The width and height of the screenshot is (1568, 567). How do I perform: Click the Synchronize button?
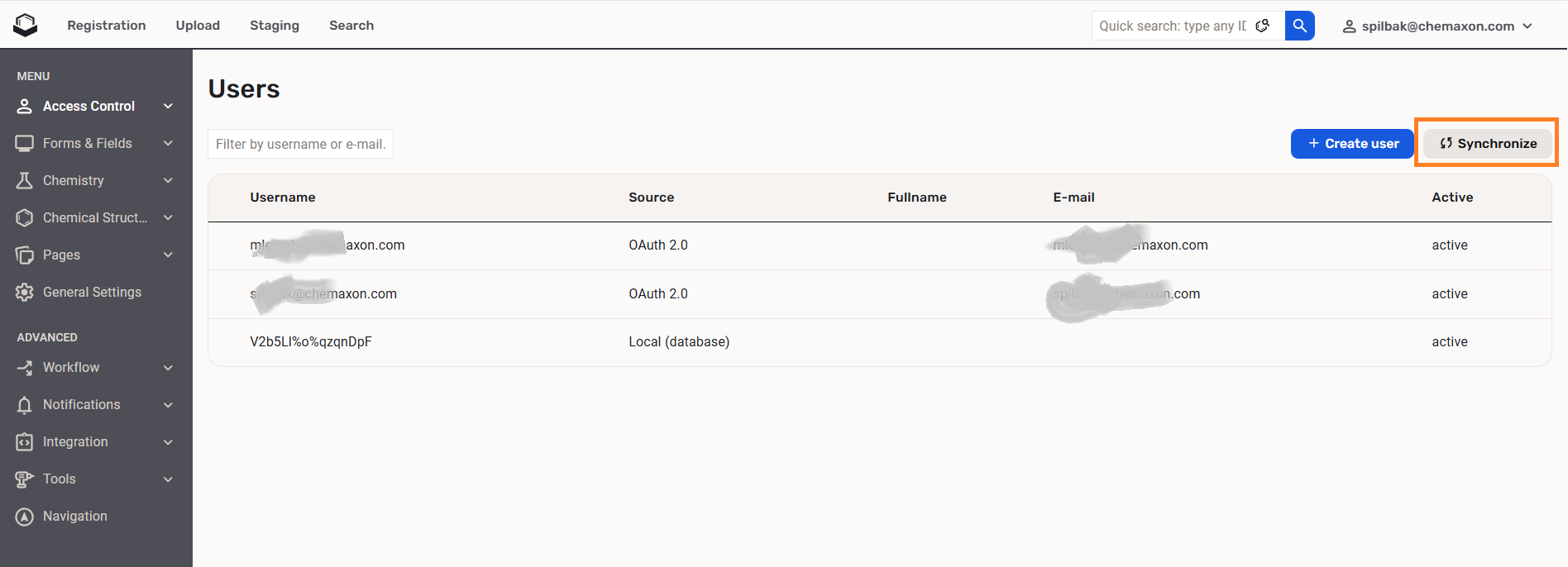pyautogui.click(x=1487, y=143)
